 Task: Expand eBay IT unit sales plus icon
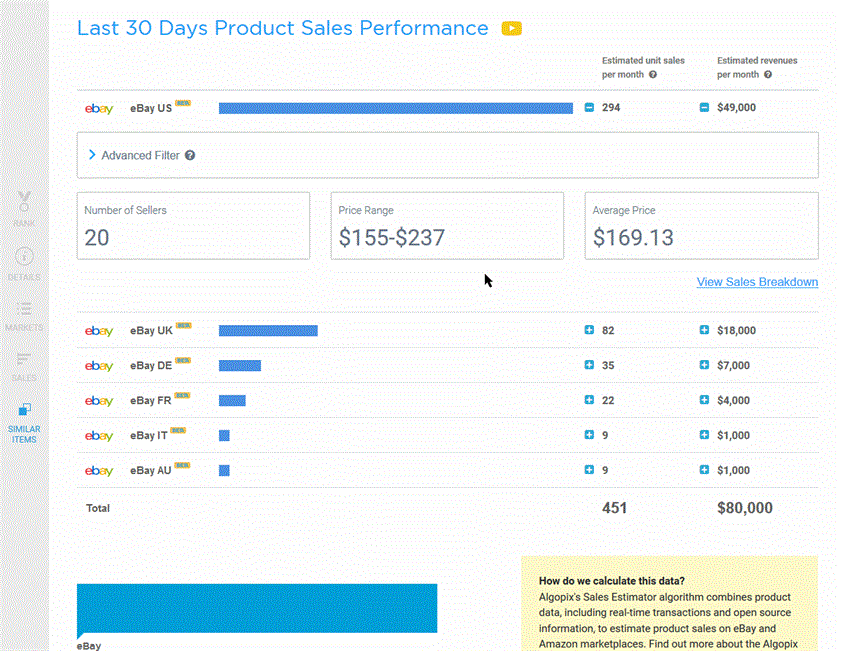[x=589, y=434]
